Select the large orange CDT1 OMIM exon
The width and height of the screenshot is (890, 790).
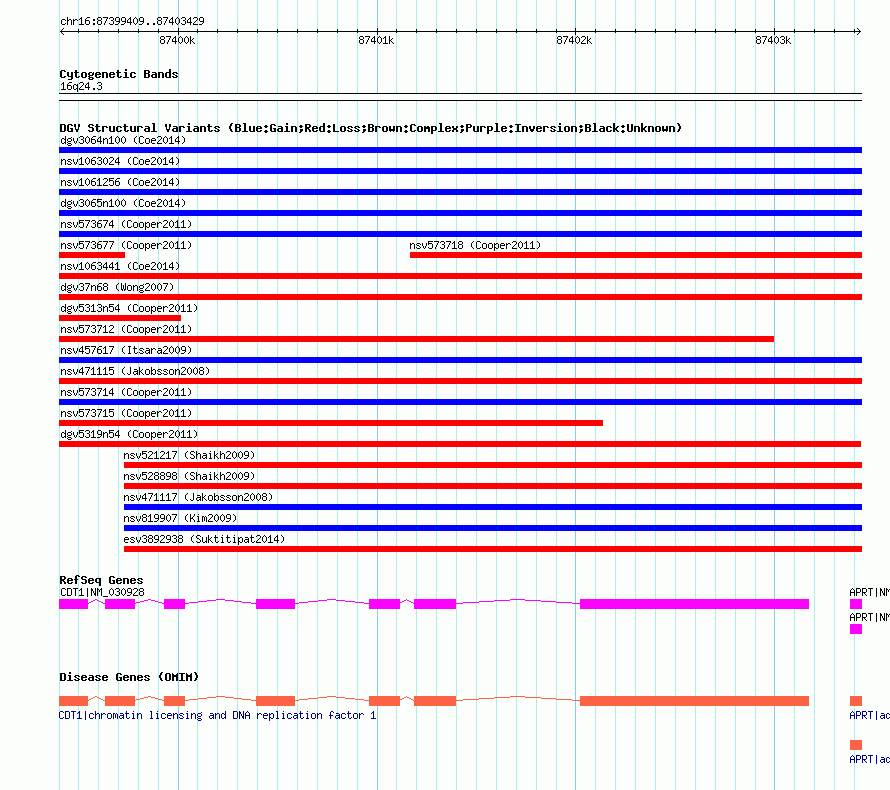pyautogui.click(x=694, y=701)
